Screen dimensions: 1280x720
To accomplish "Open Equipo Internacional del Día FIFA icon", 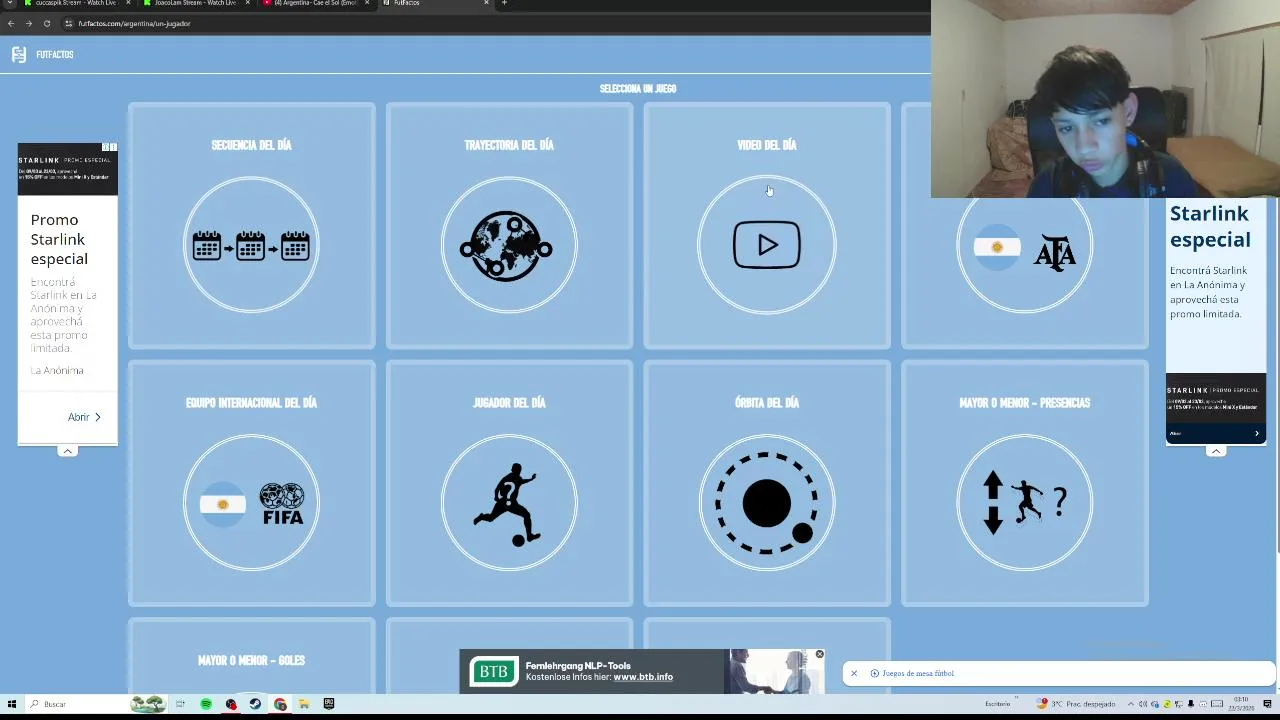I will tap(251, 503).
